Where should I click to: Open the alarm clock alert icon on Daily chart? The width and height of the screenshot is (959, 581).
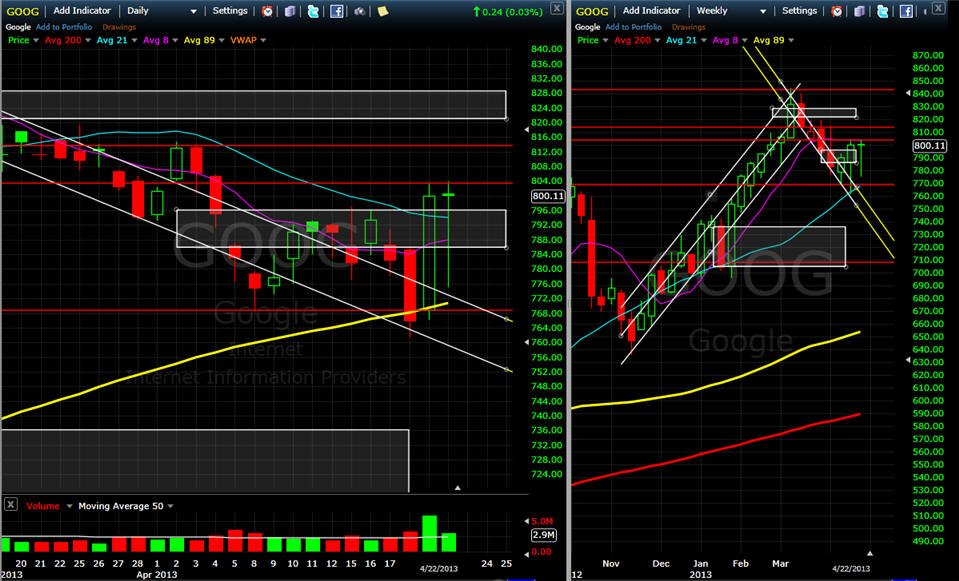click(267, 11)
